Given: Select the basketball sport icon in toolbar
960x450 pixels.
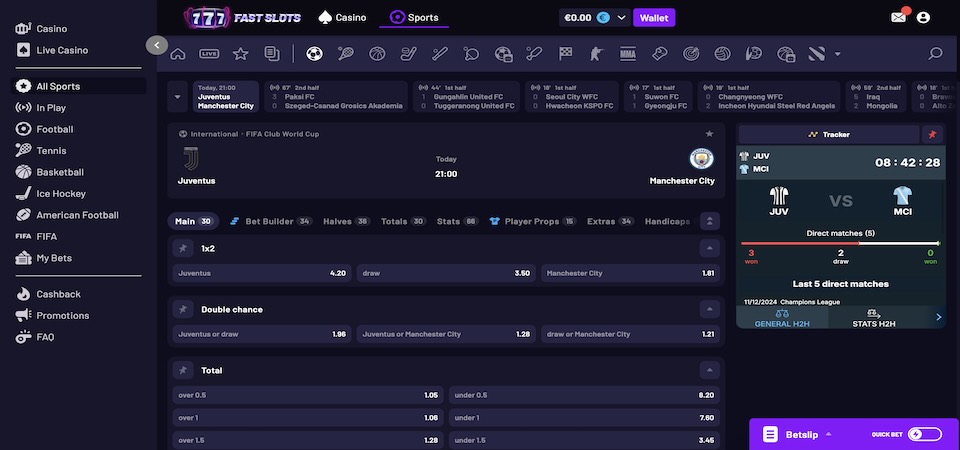Looking at the screenshot, I should tap(377, 54).
